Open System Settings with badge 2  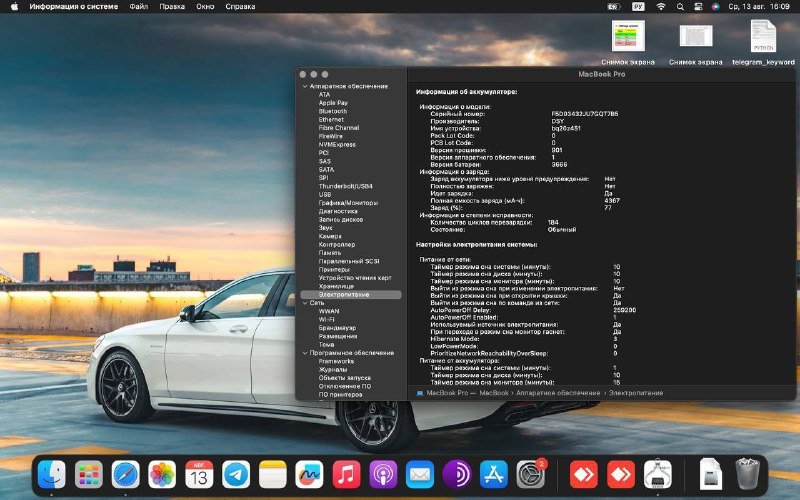coord(531,474)
